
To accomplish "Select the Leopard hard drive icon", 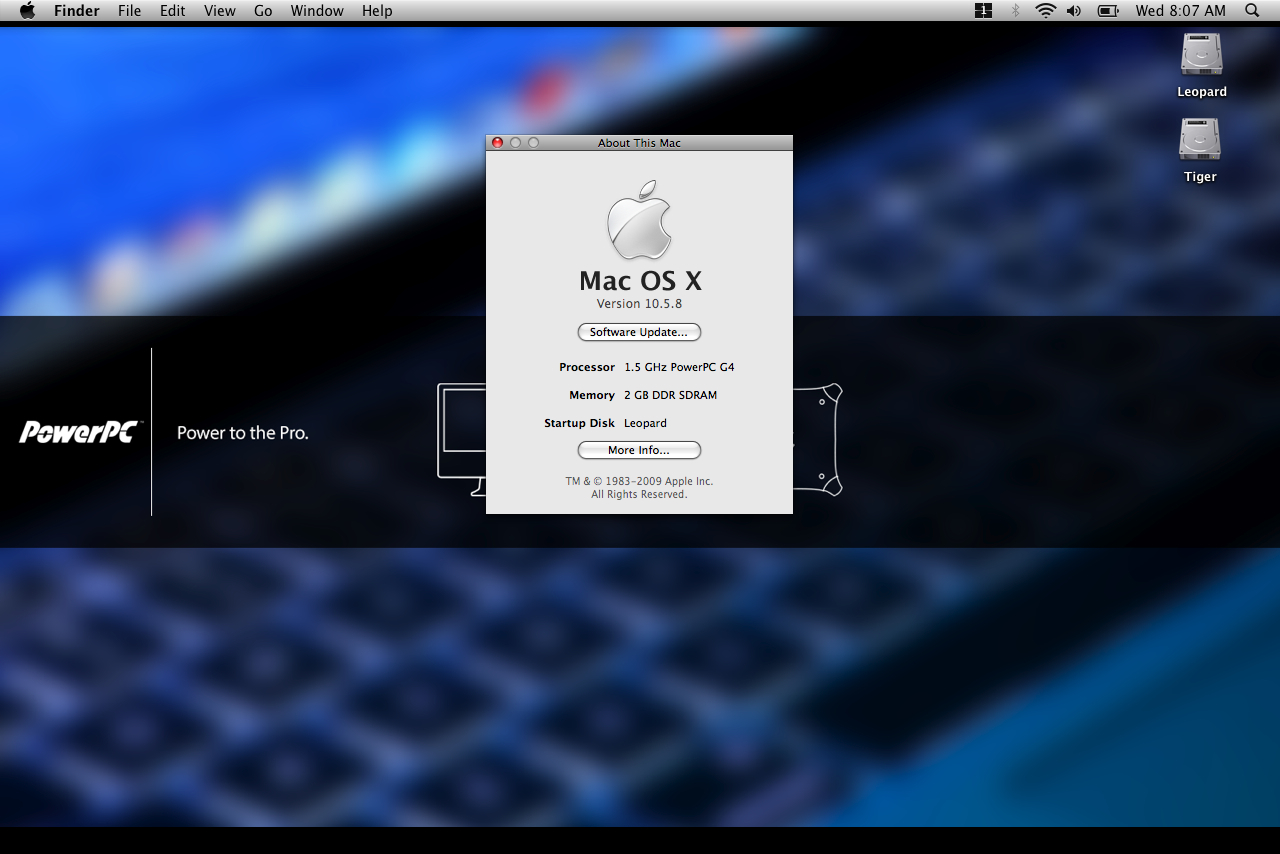I will pos(1201,54).
